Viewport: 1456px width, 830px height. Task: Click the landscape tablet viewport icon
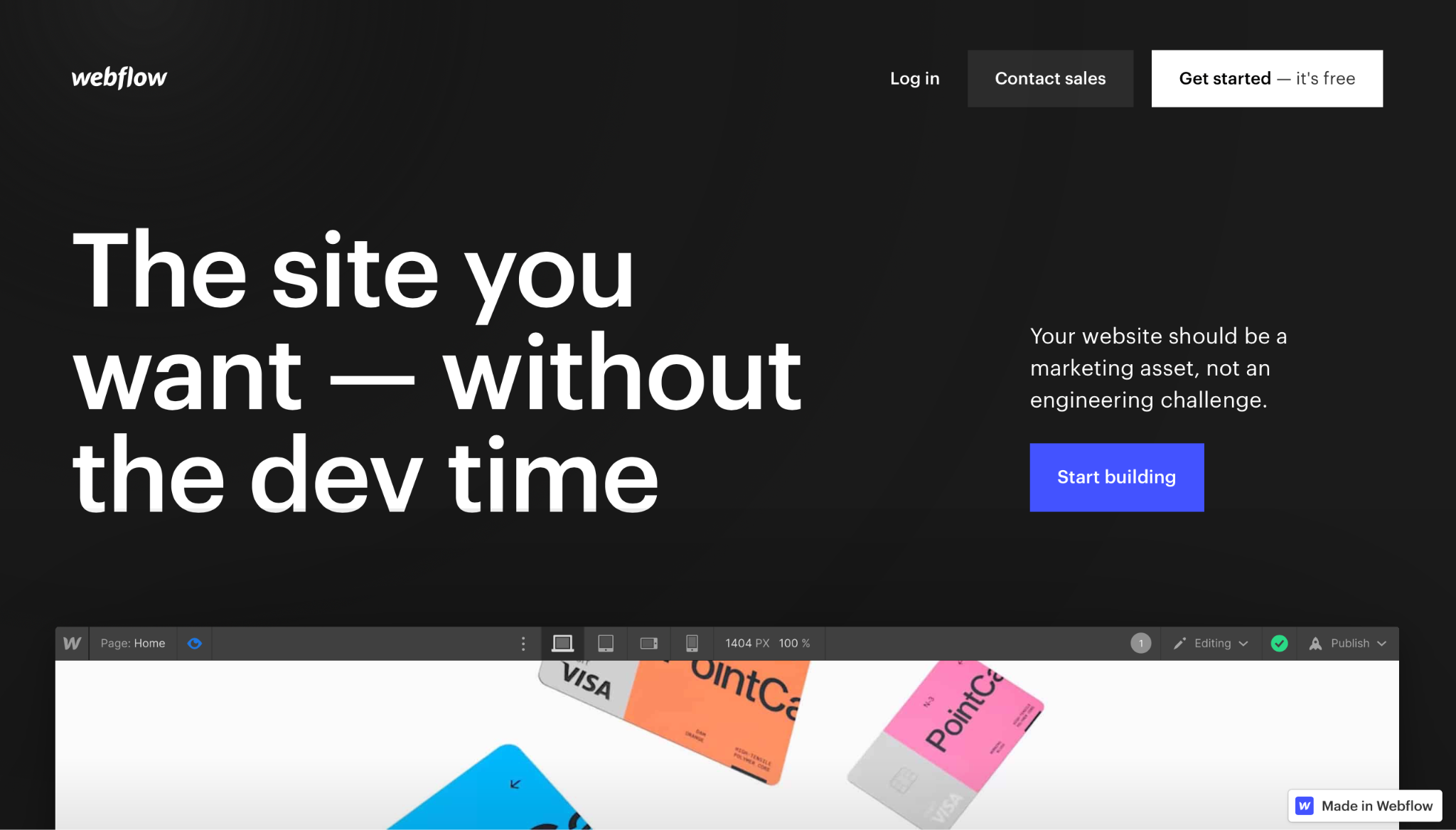pos(649,643)
